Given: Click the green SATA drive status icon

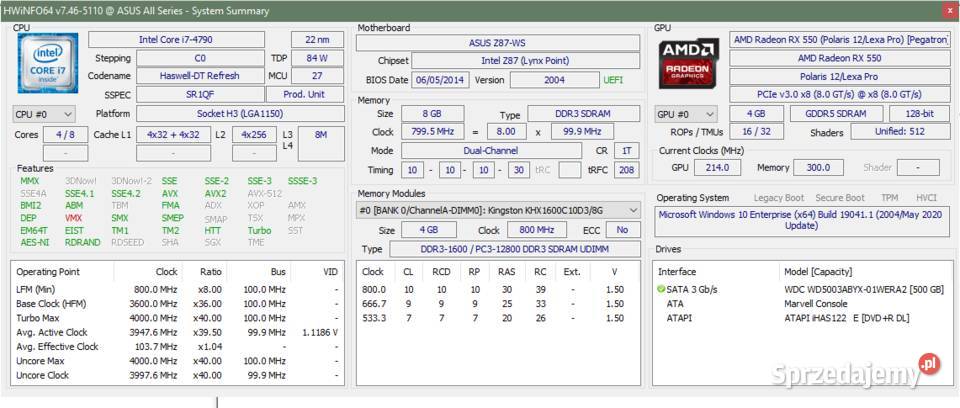Looking at the screenshot, I should [x=661, y=289].
